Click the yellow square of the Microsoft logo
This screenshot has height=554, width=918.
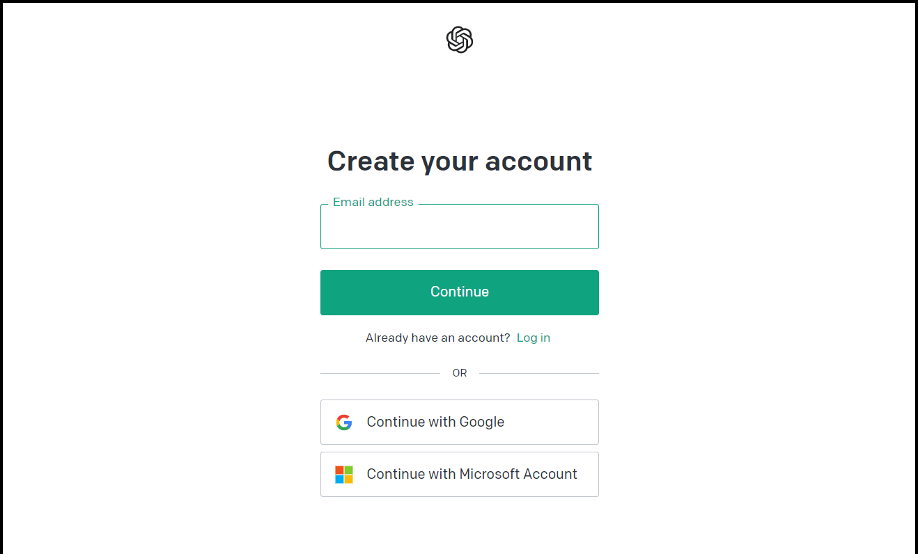[349, 479]
